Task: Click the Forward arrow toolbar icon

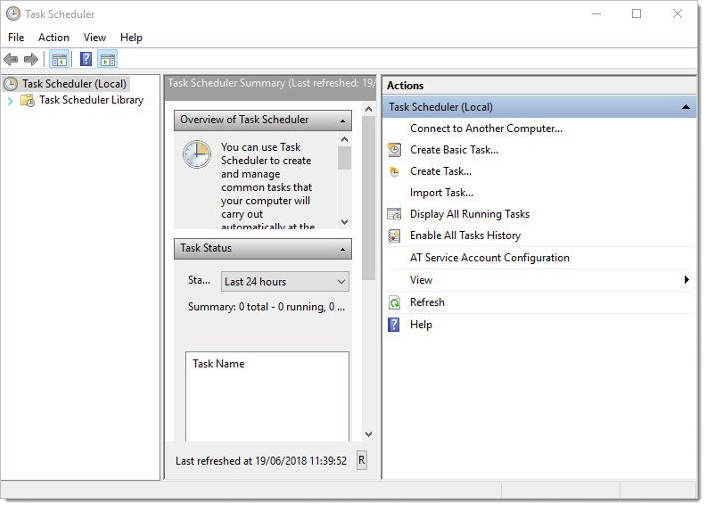Action: (x=30, y=60)
